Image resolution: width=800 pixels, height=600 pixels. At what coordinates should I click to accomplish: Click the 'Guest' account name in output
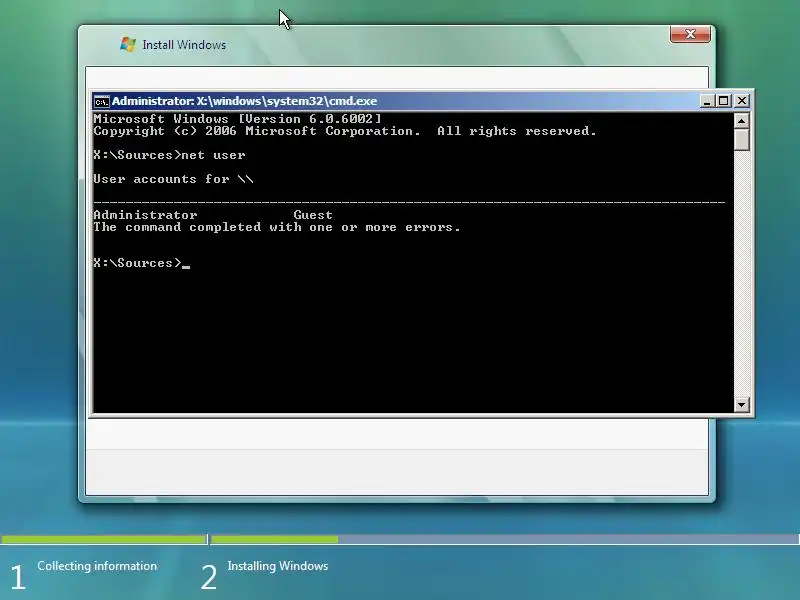click(313, 215)
